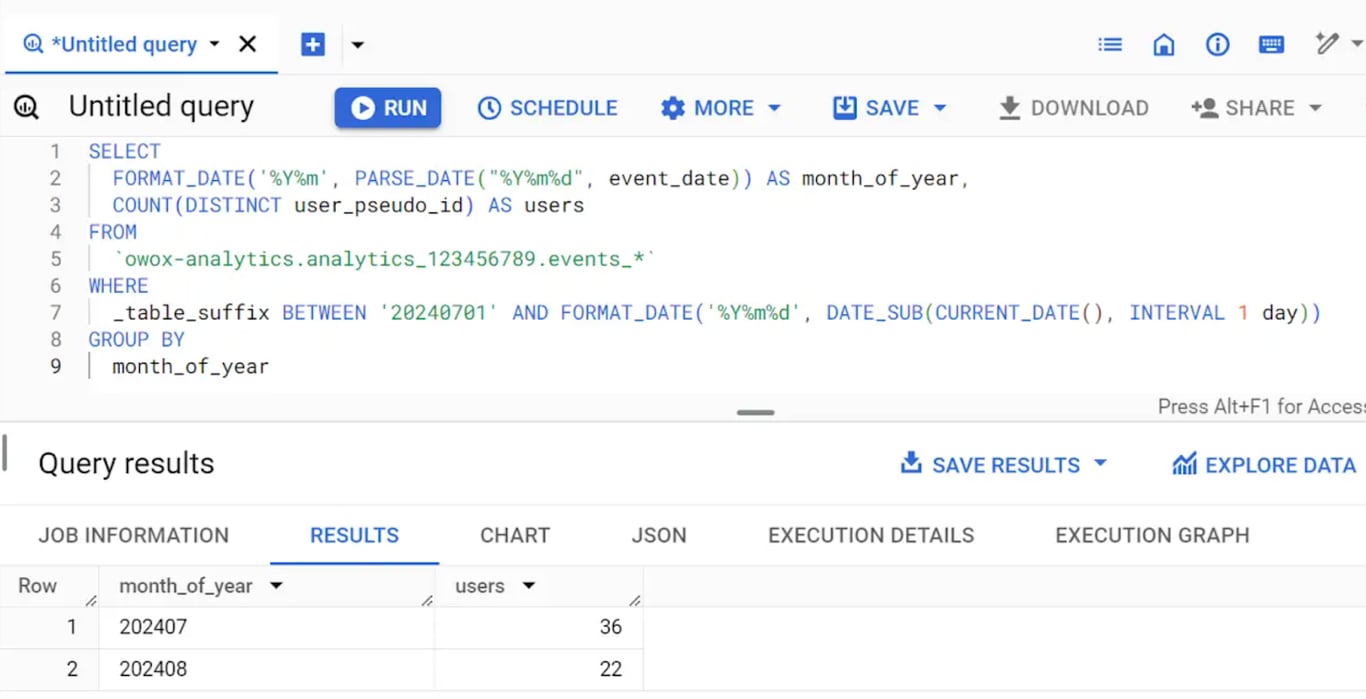1366x699 pixels.
Task: Click GROUP BY keyword on line 8
Action: 136,339
